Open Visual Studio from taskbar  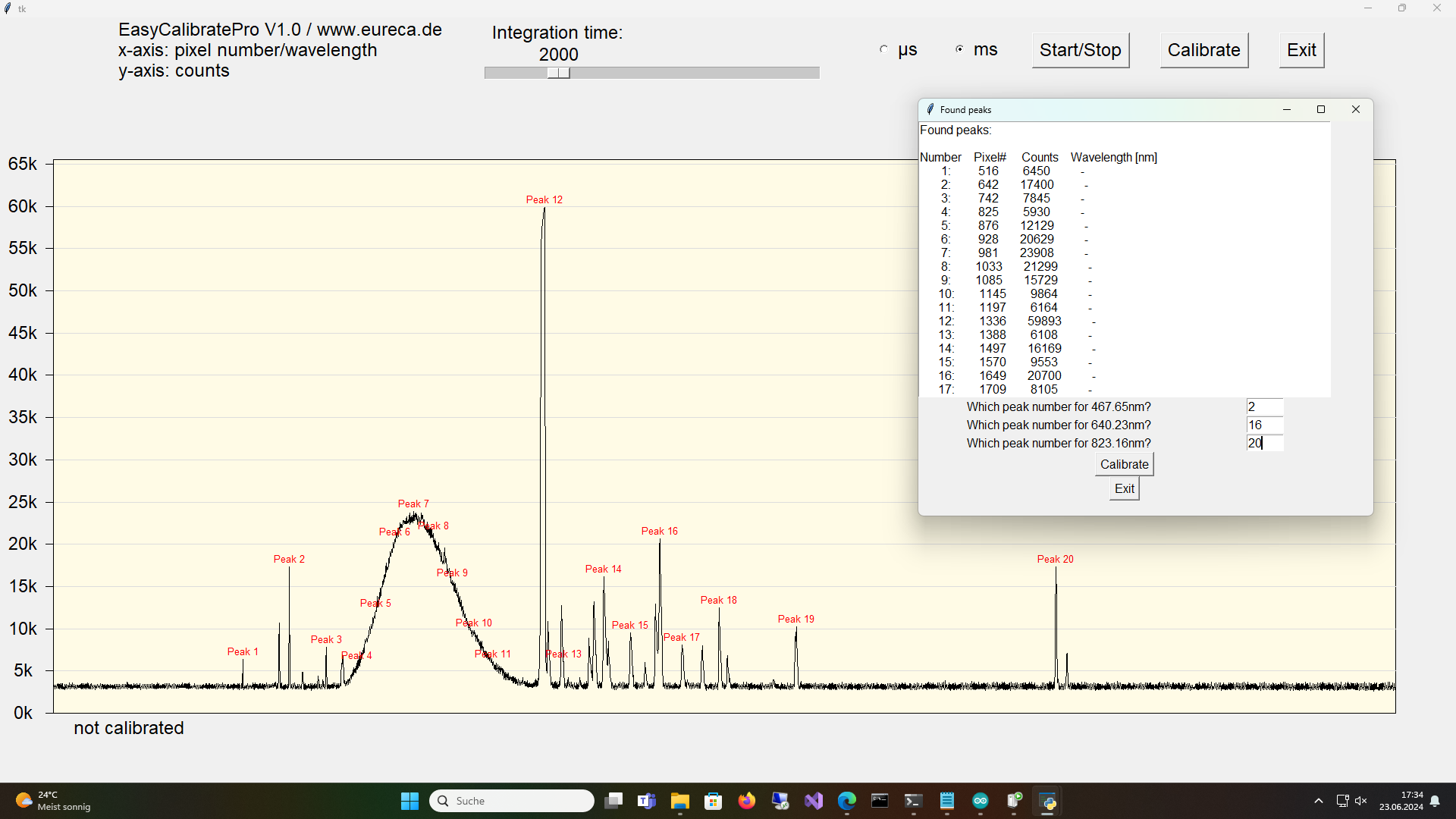pyautogui.click(x=814, y=801)
